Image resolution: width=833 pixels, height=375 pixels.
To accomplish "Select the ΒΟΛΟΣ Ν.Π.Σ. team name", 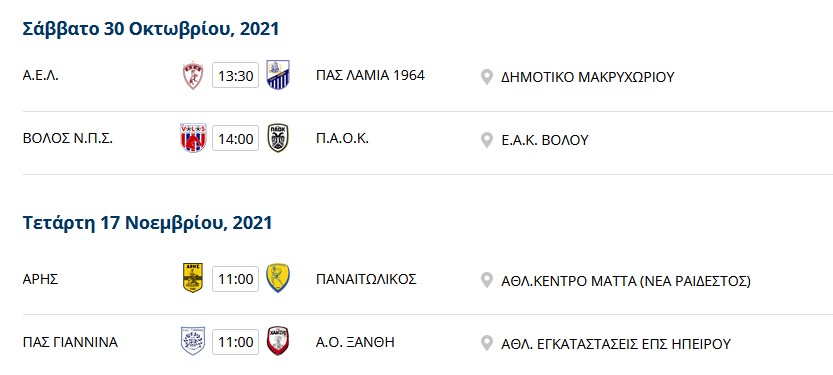I will tap(68, 139).
